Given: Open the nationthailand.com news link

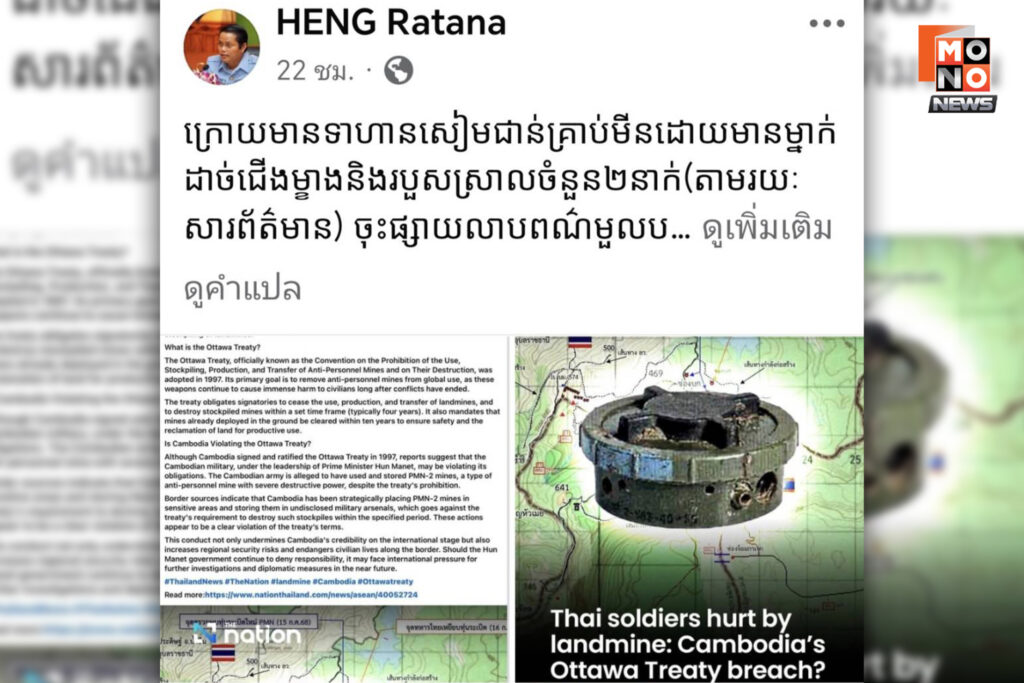Looking at the screenshot, I should pyautogui.click(x=311, y=595).
